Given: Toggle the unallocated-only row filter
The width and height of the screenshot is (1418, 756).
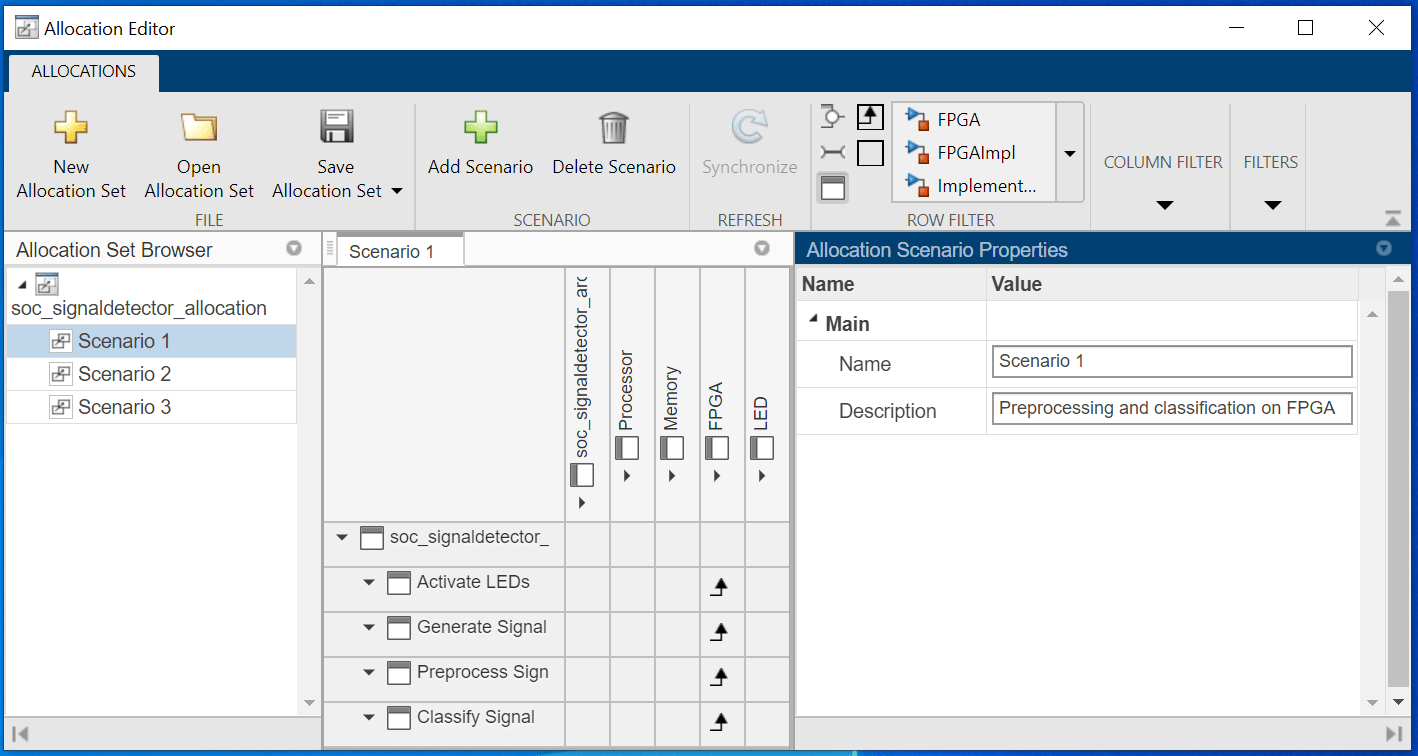Looking at the screenshot, I should pyautogui.click(x=871, y=153).
